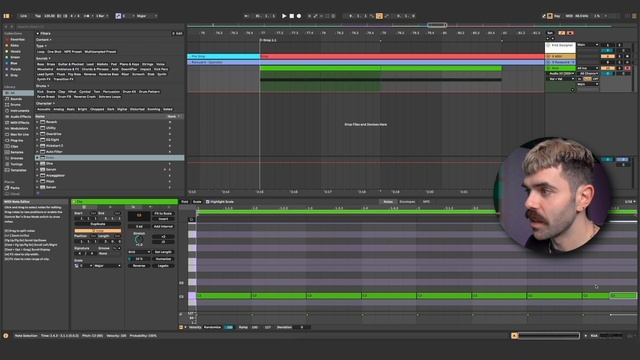Click Randomize velocity button
The height and width of the screenshot is (360, 640).
pyautogui.click(x=212, y=327)
